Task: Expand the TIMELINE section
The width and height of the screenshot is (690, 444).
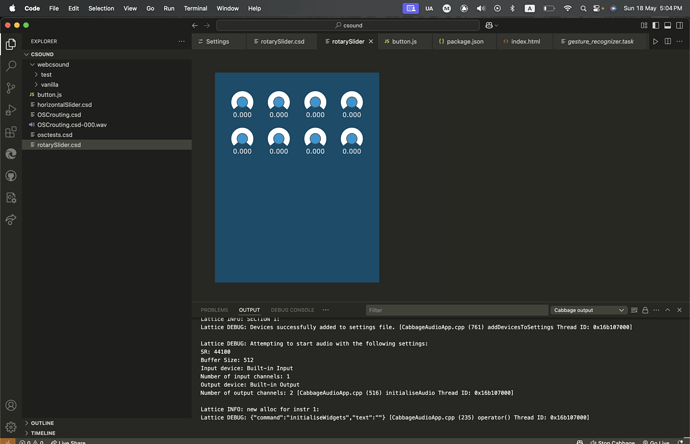Action: (x=106, y=433)
